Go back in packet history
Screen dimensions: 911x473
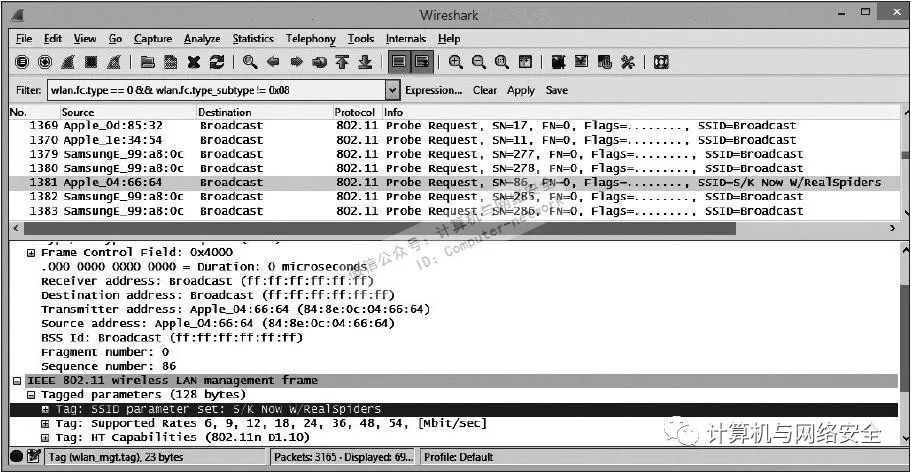[273, 62]
